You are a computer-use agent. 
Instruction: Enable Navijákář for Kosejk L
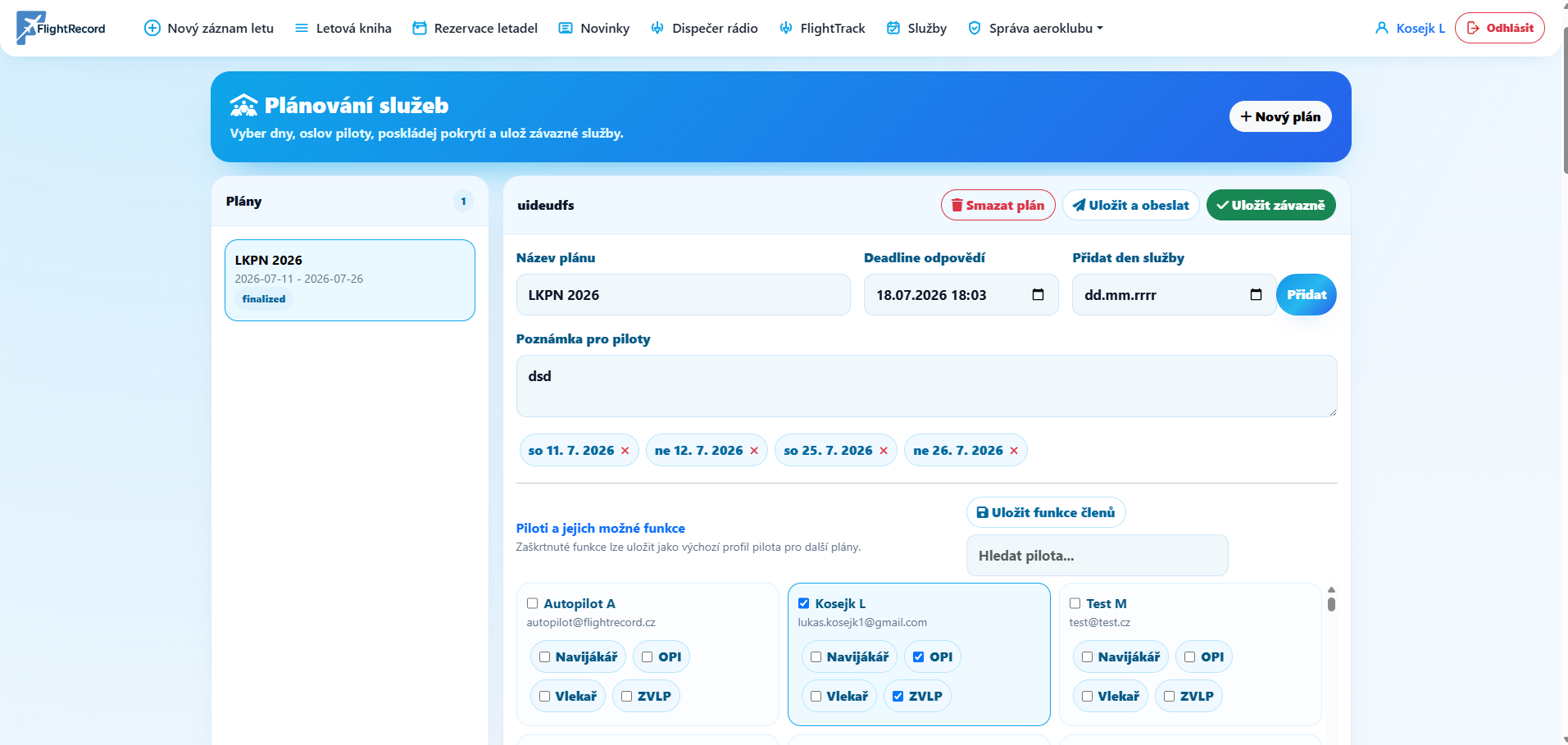click(x=816, y=657)
